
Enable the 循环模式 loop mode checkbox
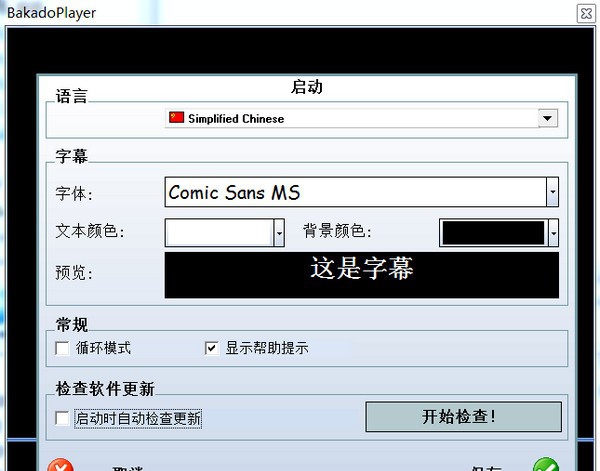62,348
